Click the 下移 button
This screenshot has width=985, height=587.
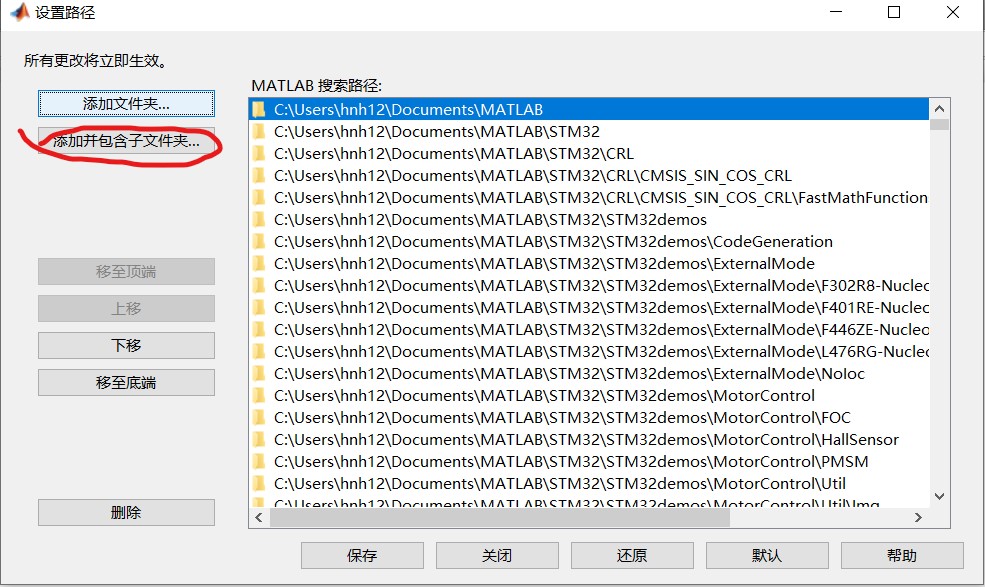[x=126, y=345]
